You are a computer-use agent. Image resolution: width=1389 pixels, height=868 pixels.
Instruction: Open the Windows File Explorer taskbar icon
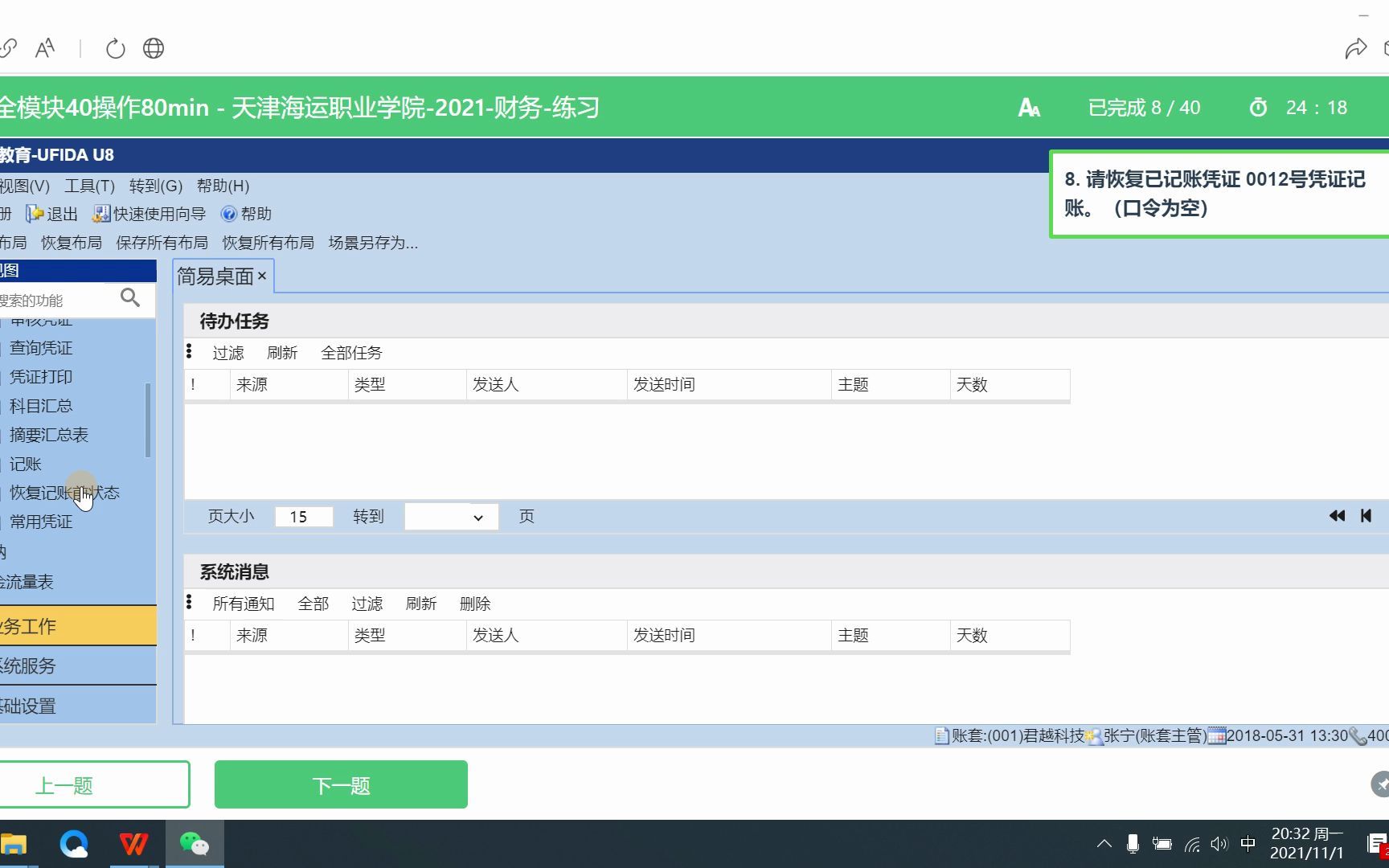[x=14, y=844]
